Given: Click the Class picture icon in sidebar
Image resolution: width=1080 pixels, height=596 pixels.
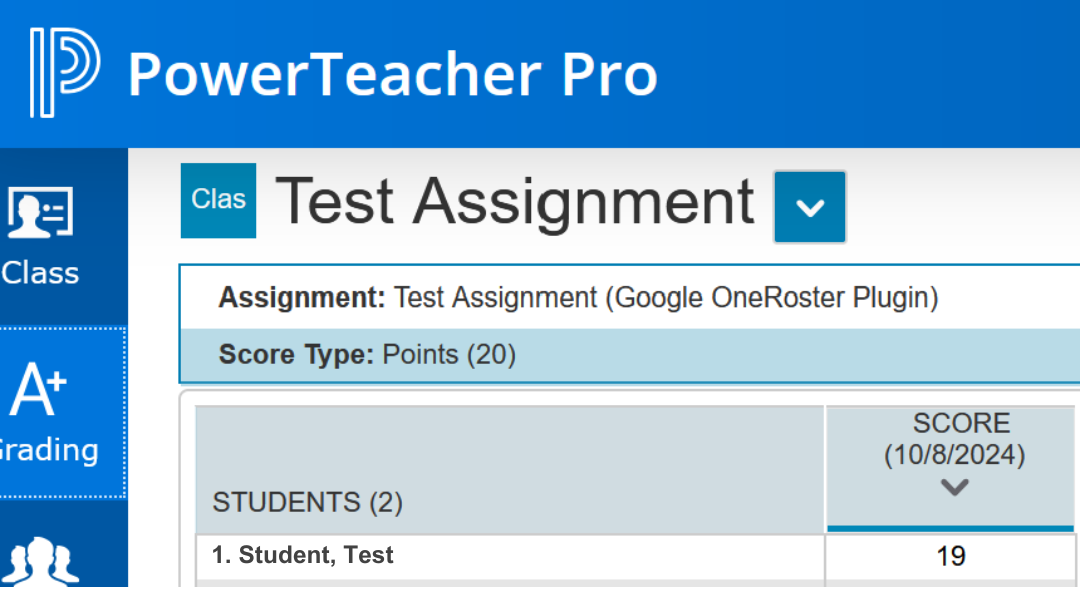Looking at the screenshot, I should pos(38,212).
